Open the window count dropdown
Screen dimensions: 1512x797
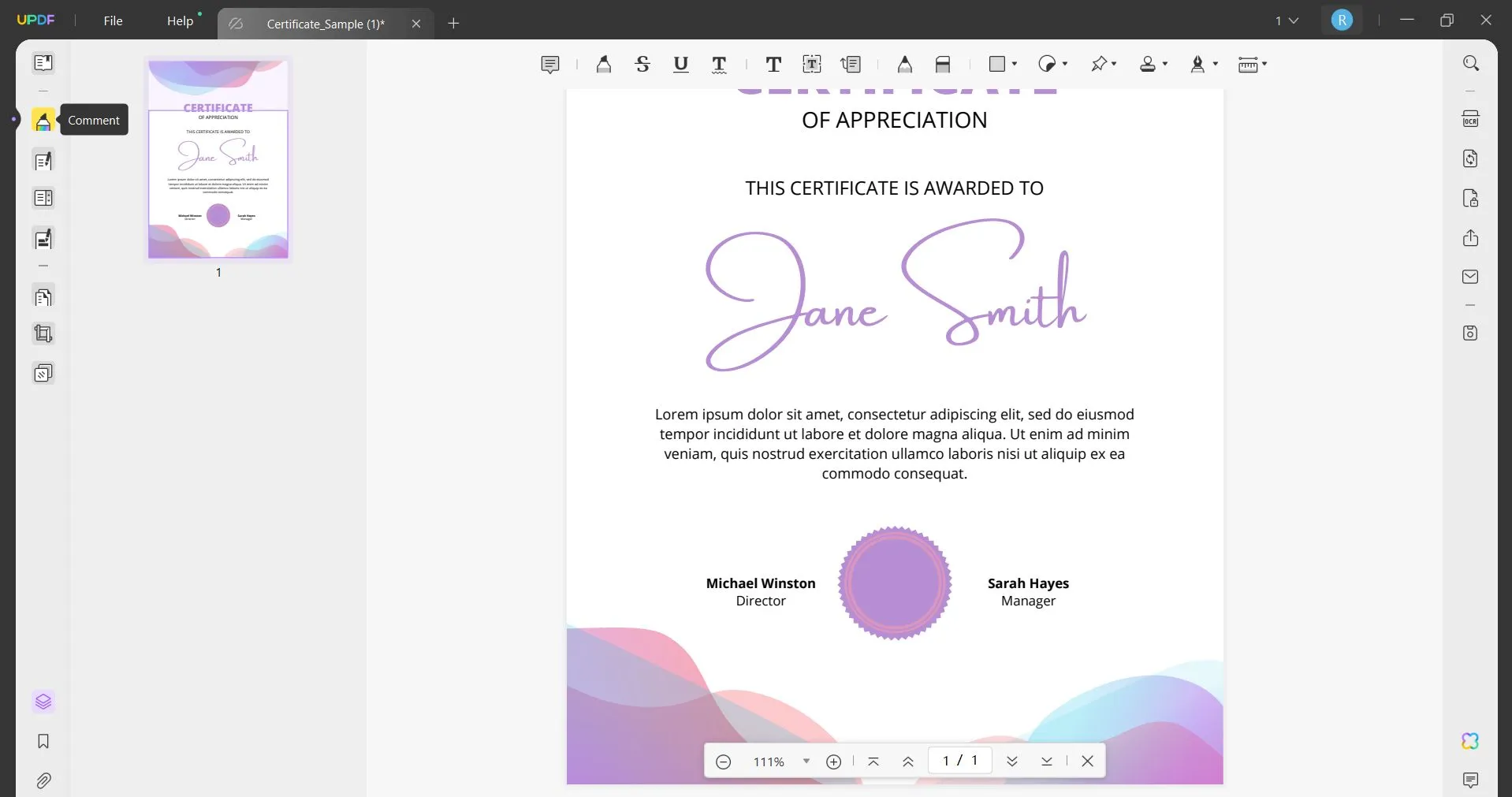tap(1287, 20)
